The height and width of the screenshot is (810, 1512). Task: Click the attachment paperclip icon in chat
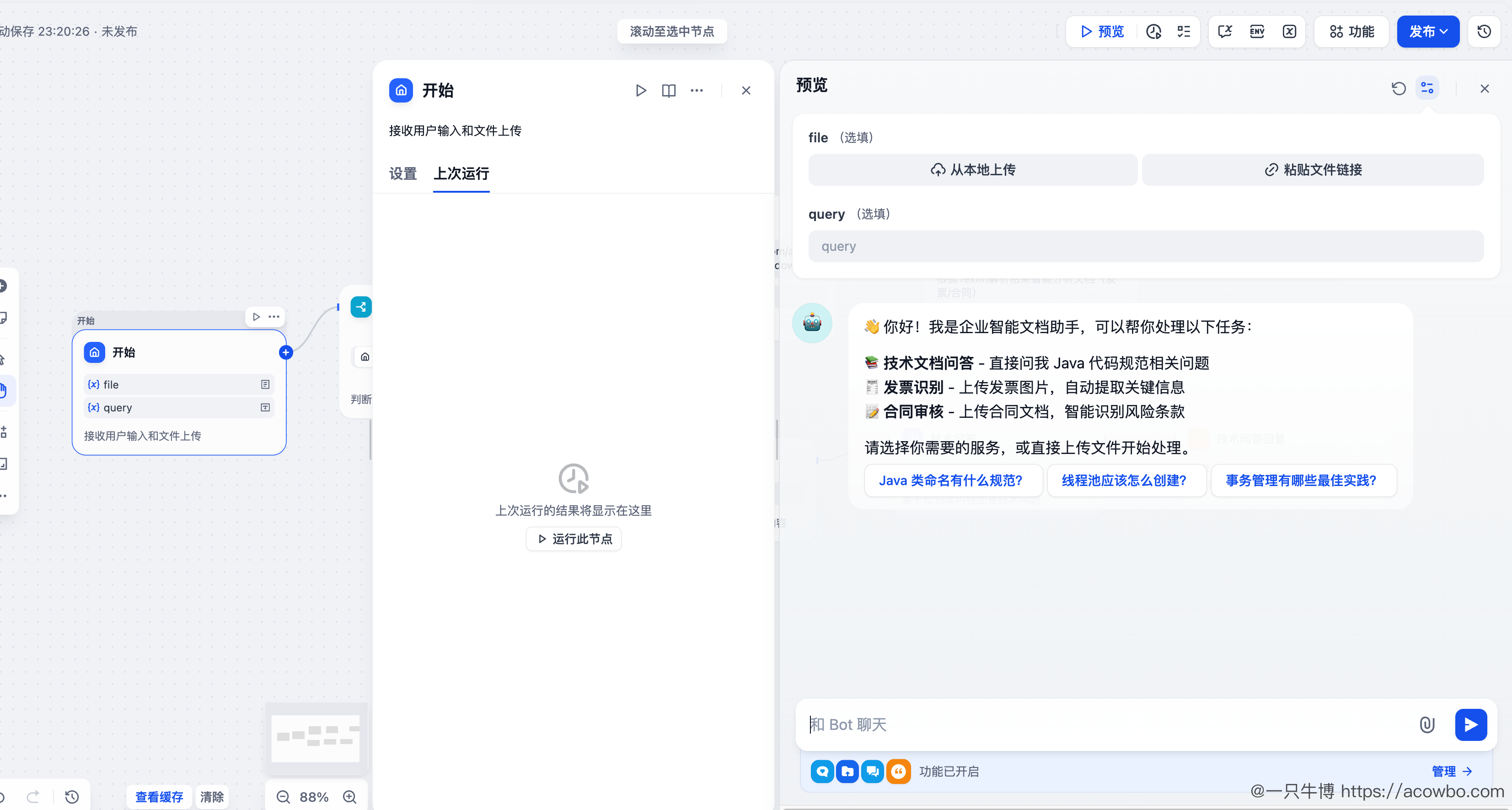[1427, 724]
